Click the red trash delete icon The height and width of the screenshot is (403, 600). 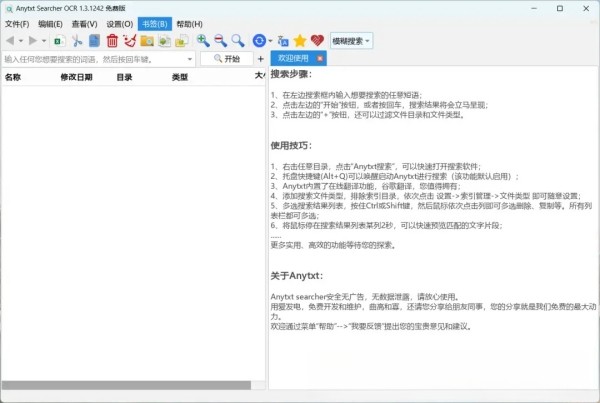[x=112, y=41]
